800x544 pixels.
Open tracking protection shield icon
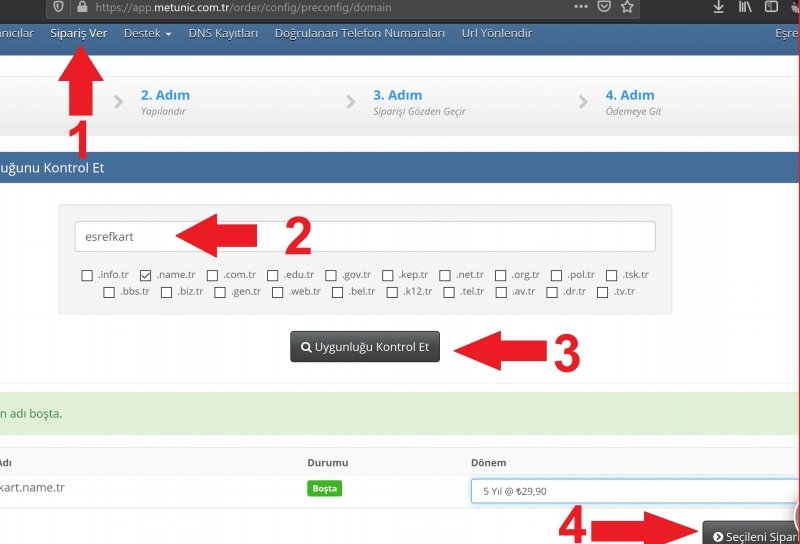pos(58,7)
